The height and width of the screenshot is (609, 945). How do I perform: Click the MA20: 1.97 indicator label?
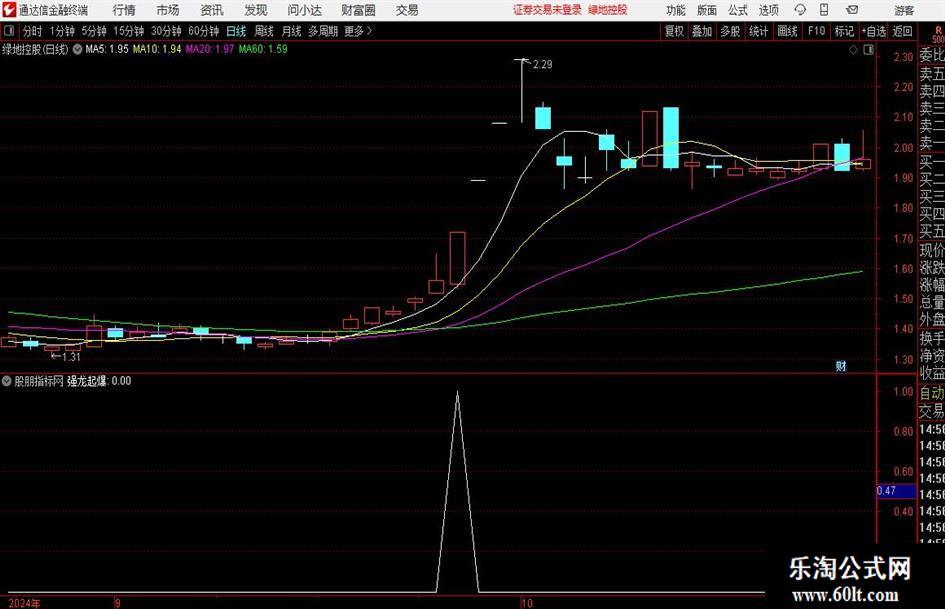pos(210,49)
